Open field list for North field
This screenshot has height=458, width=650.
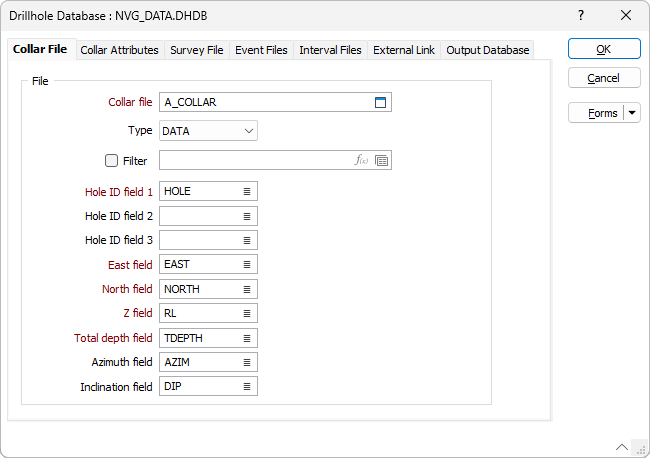(x=247, y=289)
